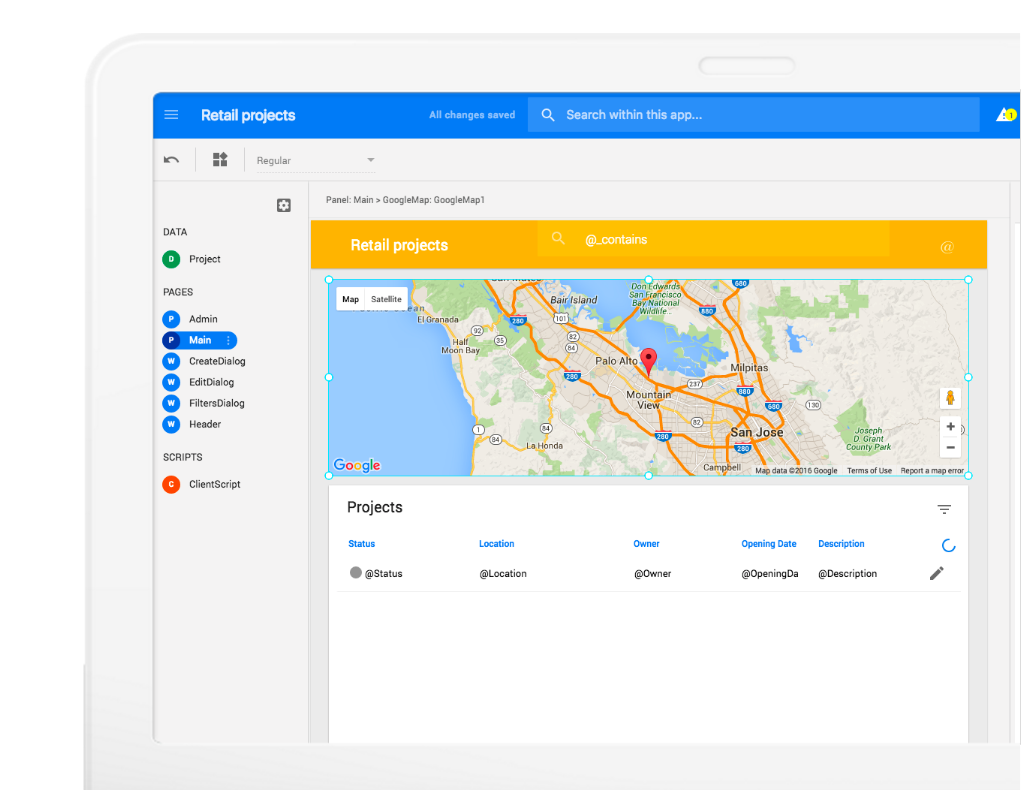1021x790 pixels.
Task: Sort by Opening Date column header
Action: [769, 544]
